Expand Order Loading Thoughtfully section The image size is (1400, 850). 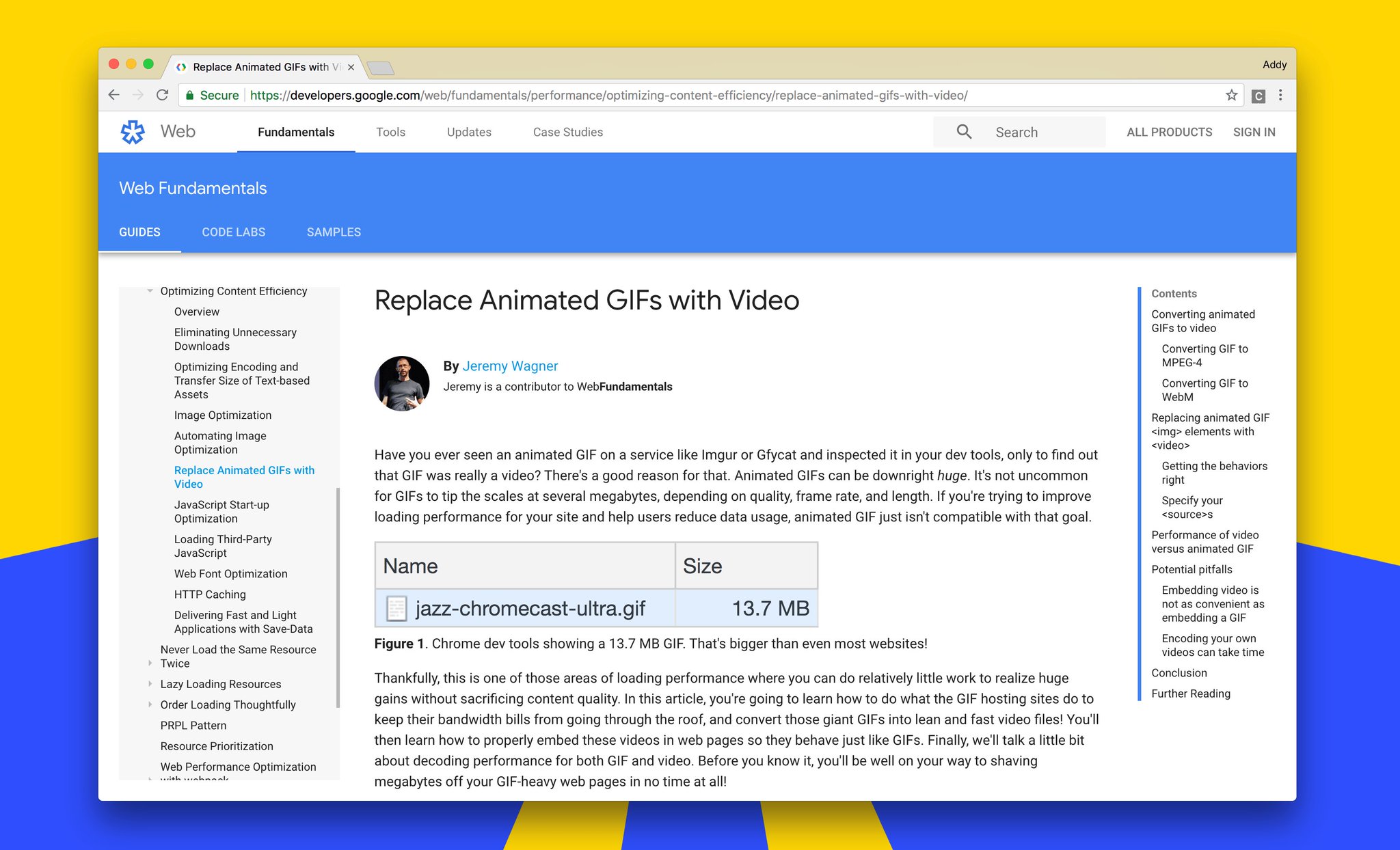tap(150, 704)
